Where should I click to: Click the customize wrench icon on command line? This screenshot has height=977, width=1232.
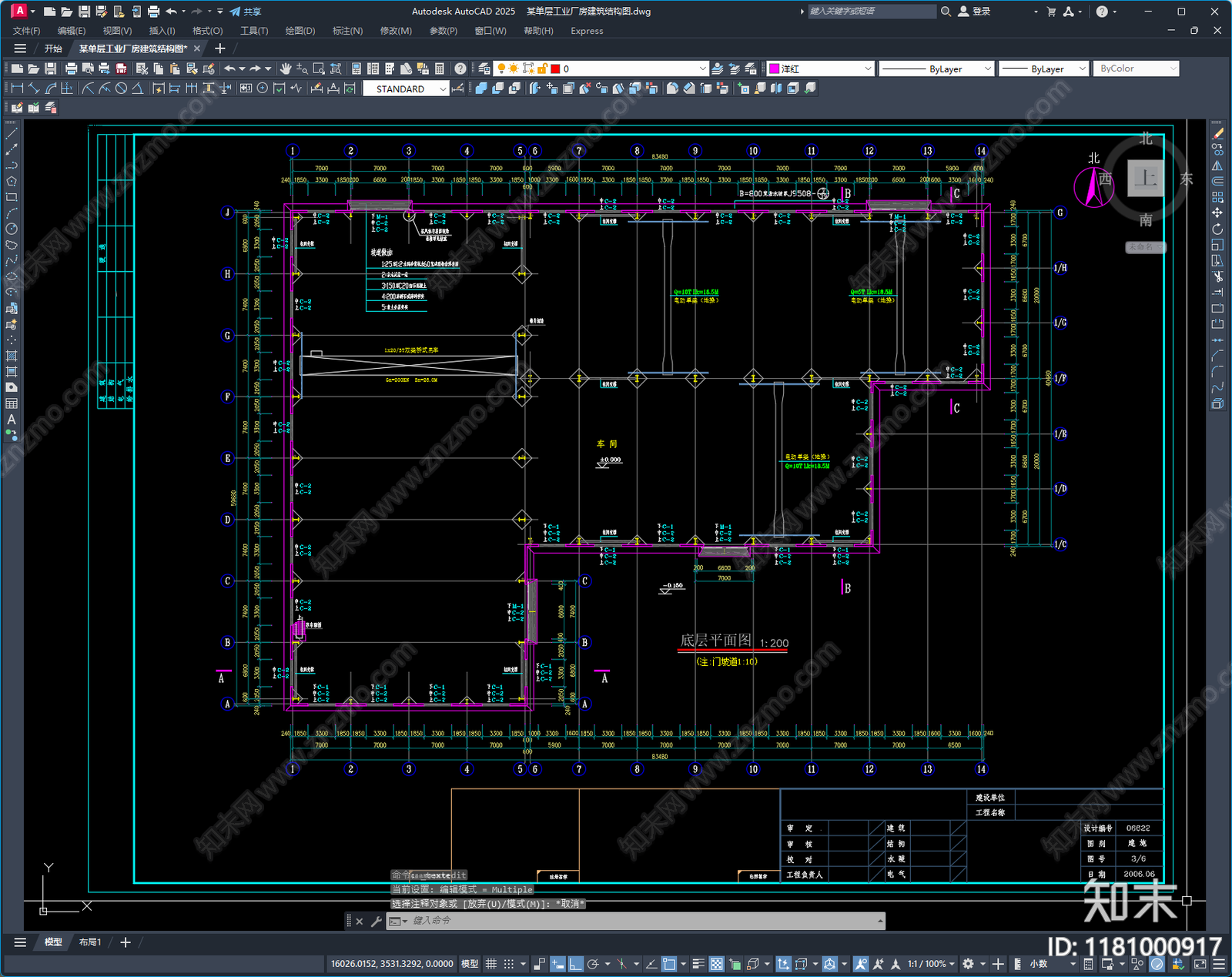pos(377,921)
